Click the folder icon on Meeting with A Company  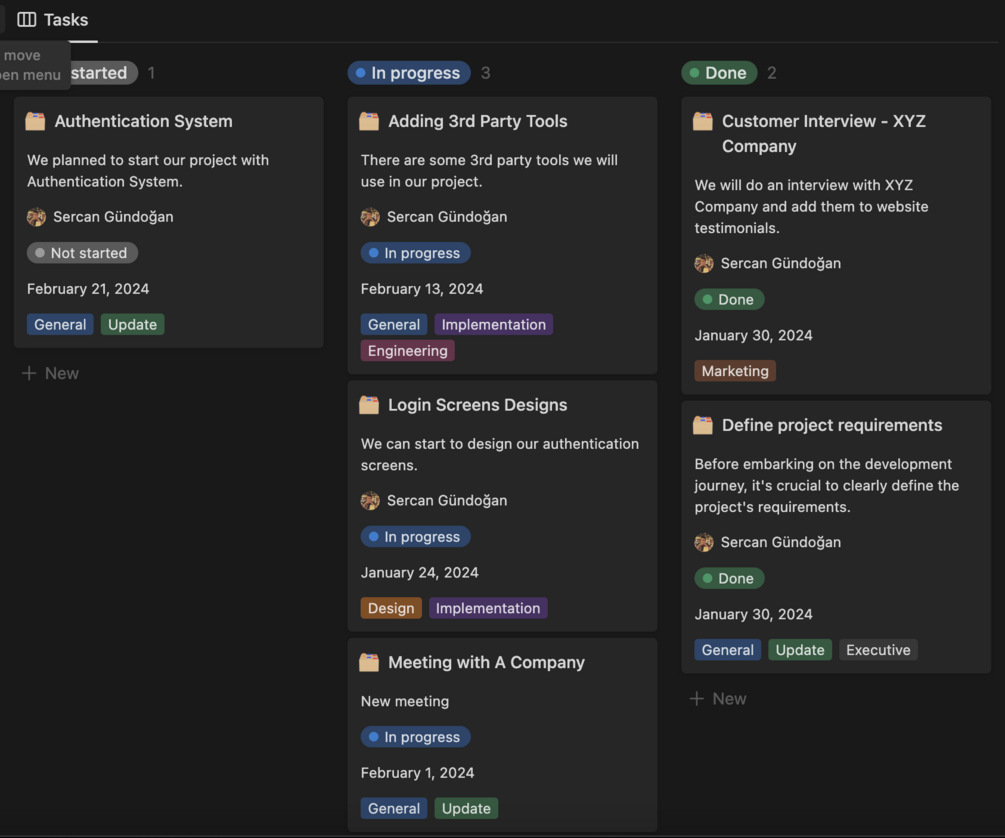[x=369, y=662]
